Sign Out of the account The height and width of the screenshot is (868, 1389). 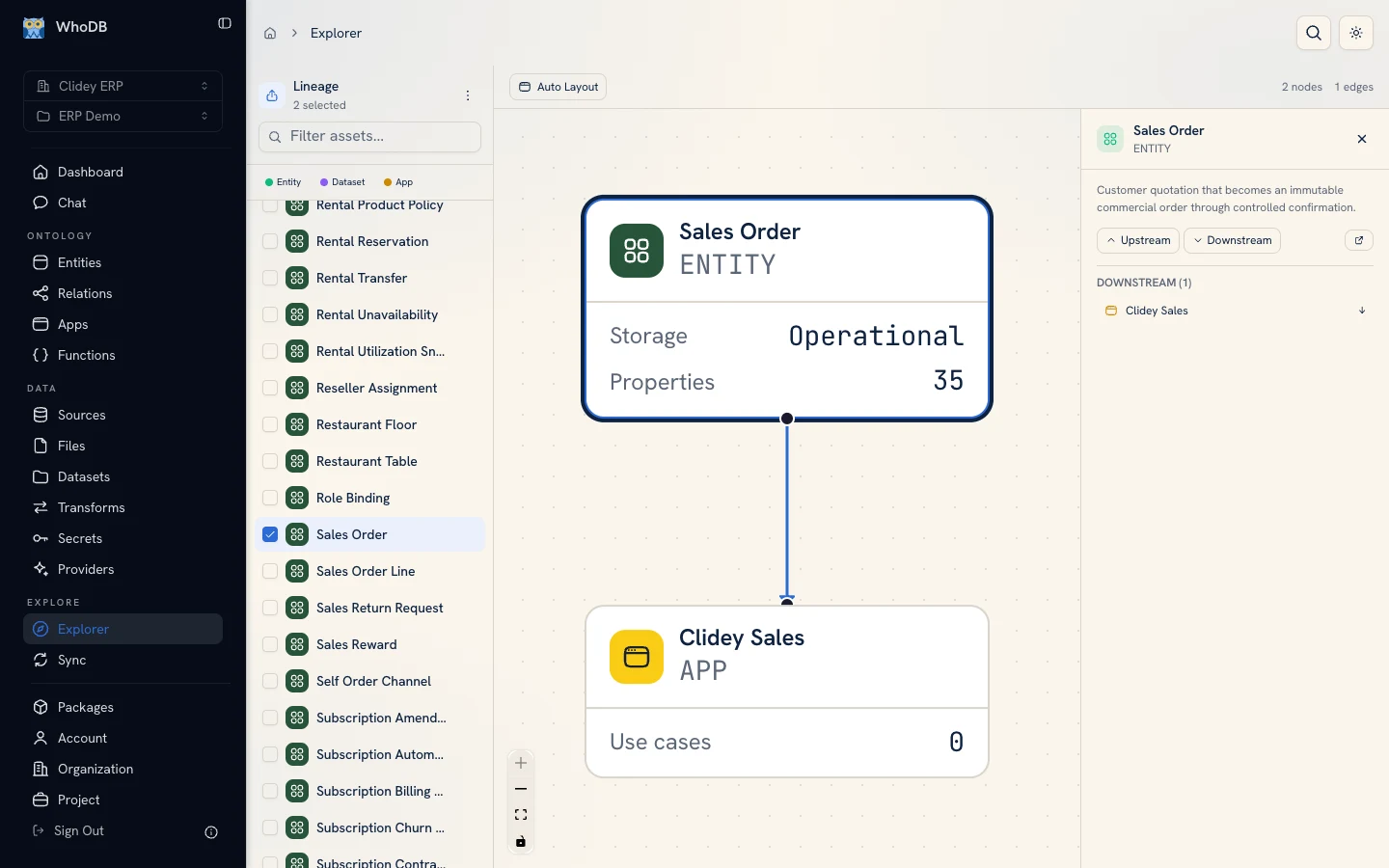tap(68, 830)
